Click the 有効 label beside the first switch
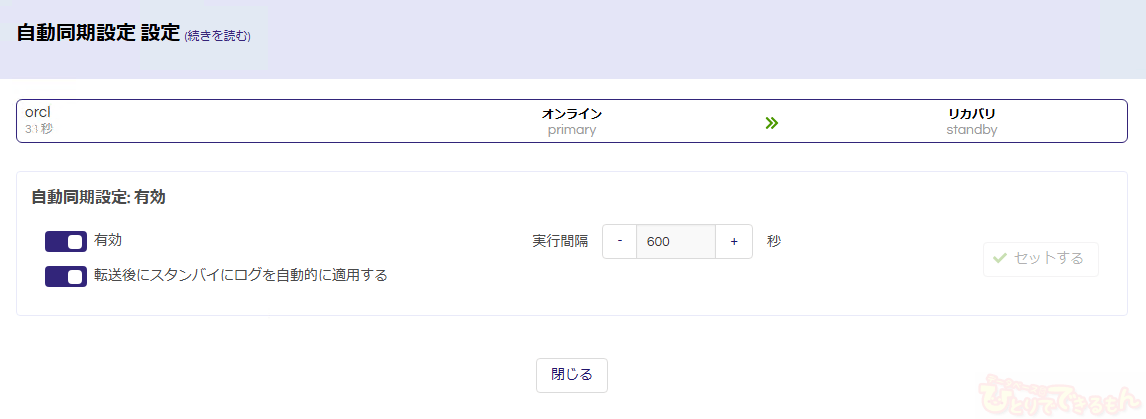Viewport: 1146px width, 419px height. 108,240
